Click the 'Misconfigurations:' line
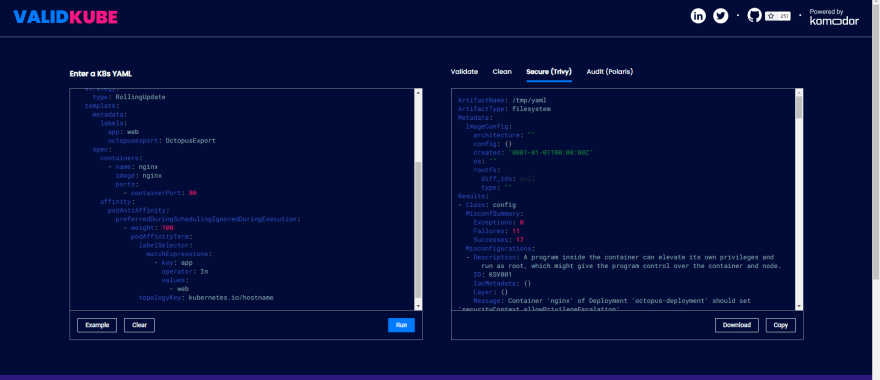This screenshot has width=880, height=380. click(500, 248)
